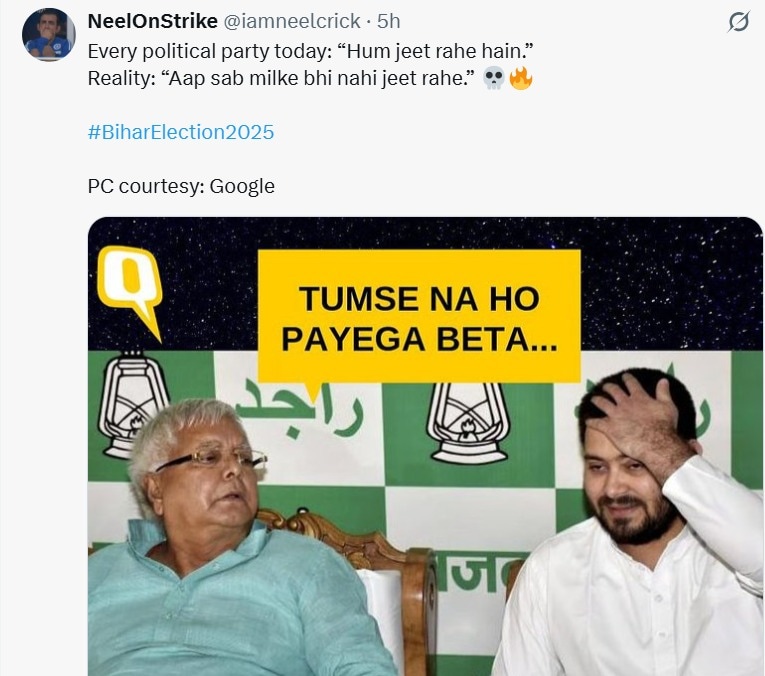Click the "PC courtesy: Google" text
Screen dimensions: 765x676
click(181, 186)
